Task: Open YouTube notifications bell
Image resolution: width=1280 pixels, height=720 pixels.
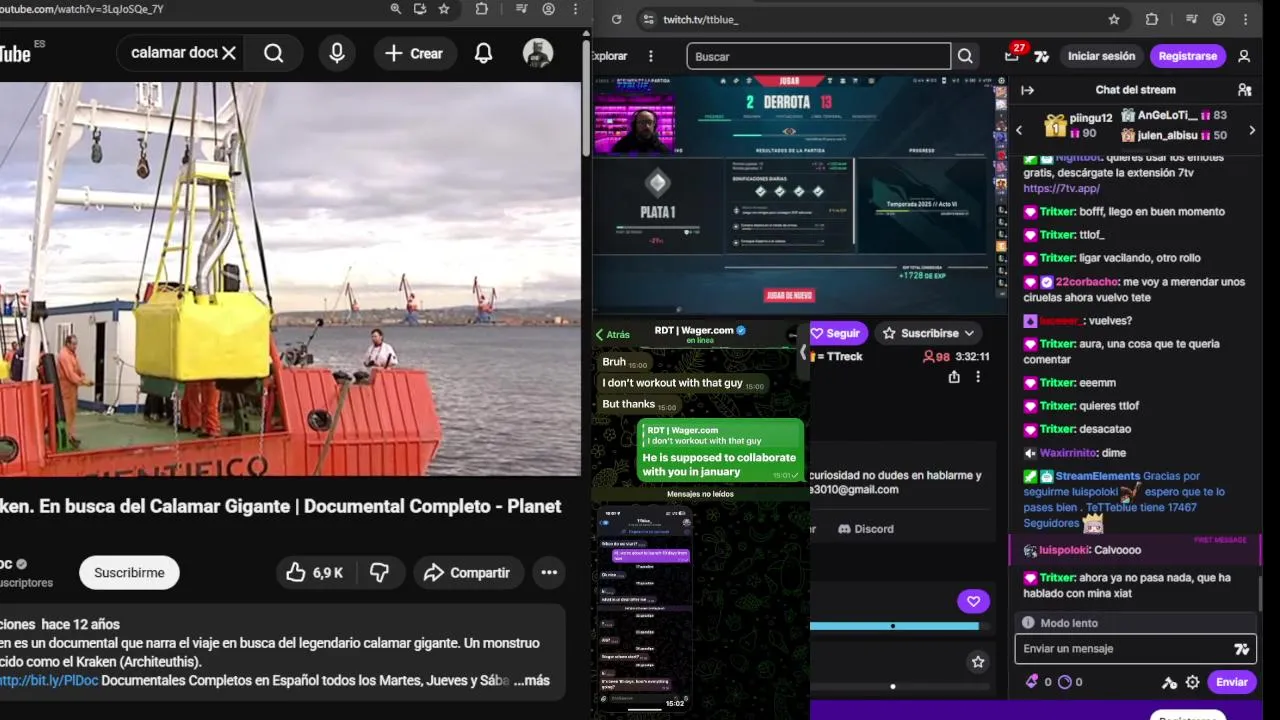Action: click(483, 53)
